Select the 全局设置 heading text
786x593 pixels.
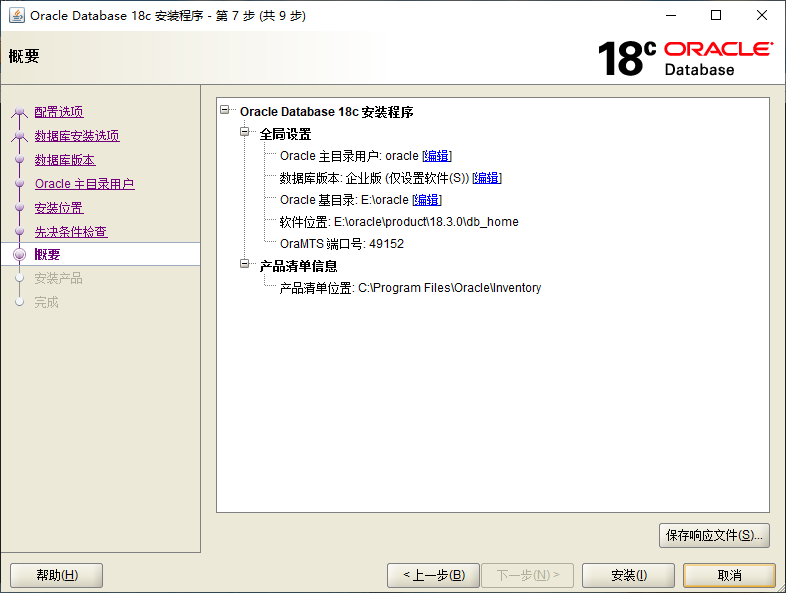pyautogui.click(x=285, y=134)
